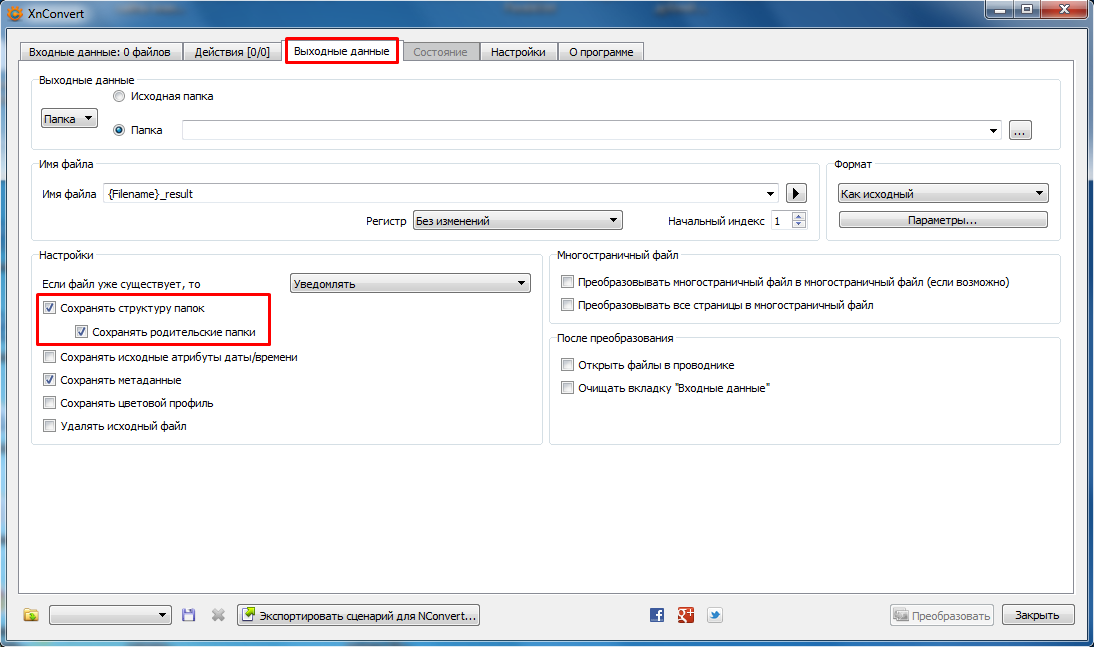
Task: Switch to 'Действия [0/0]' tab
Action: point(232,52)
